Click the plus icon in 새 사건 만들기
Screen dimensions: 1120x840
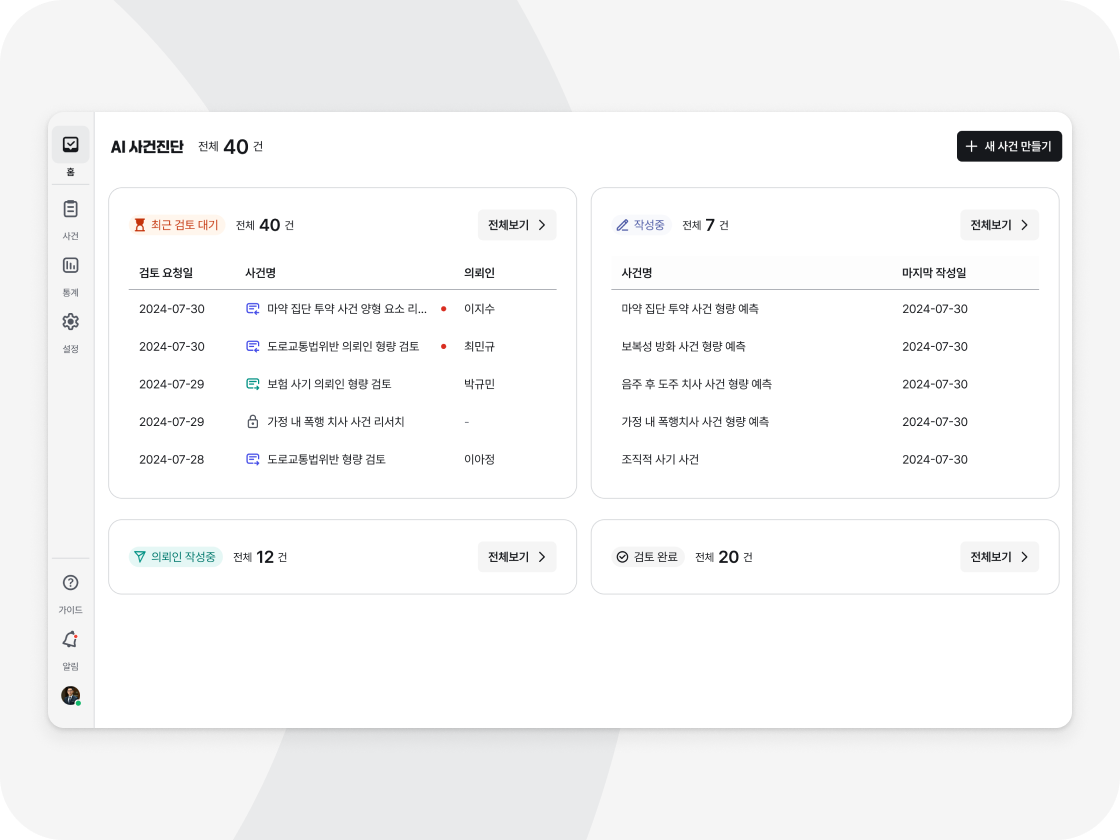tap(971, 146)
